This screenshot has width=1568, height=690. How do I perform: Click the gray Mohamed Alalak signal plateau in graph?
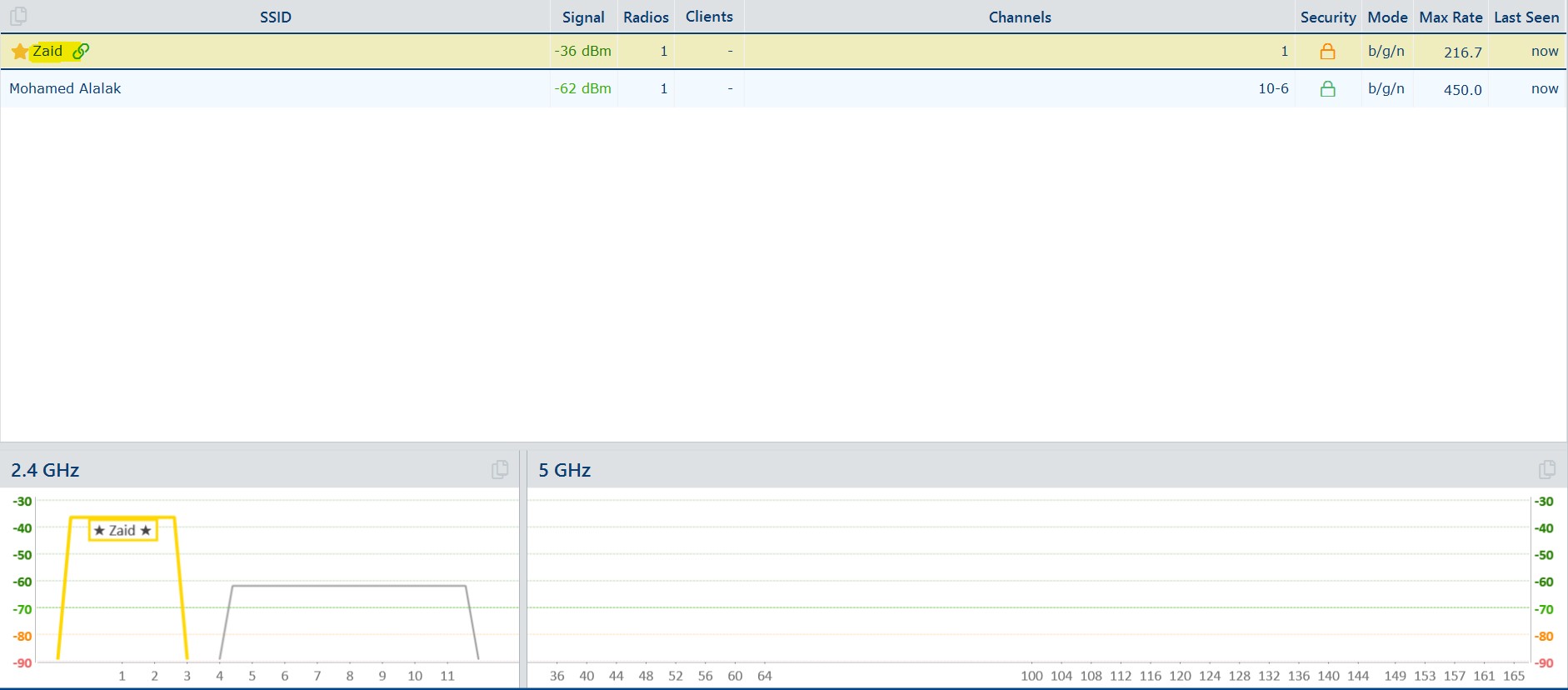(x=349, y=586)
